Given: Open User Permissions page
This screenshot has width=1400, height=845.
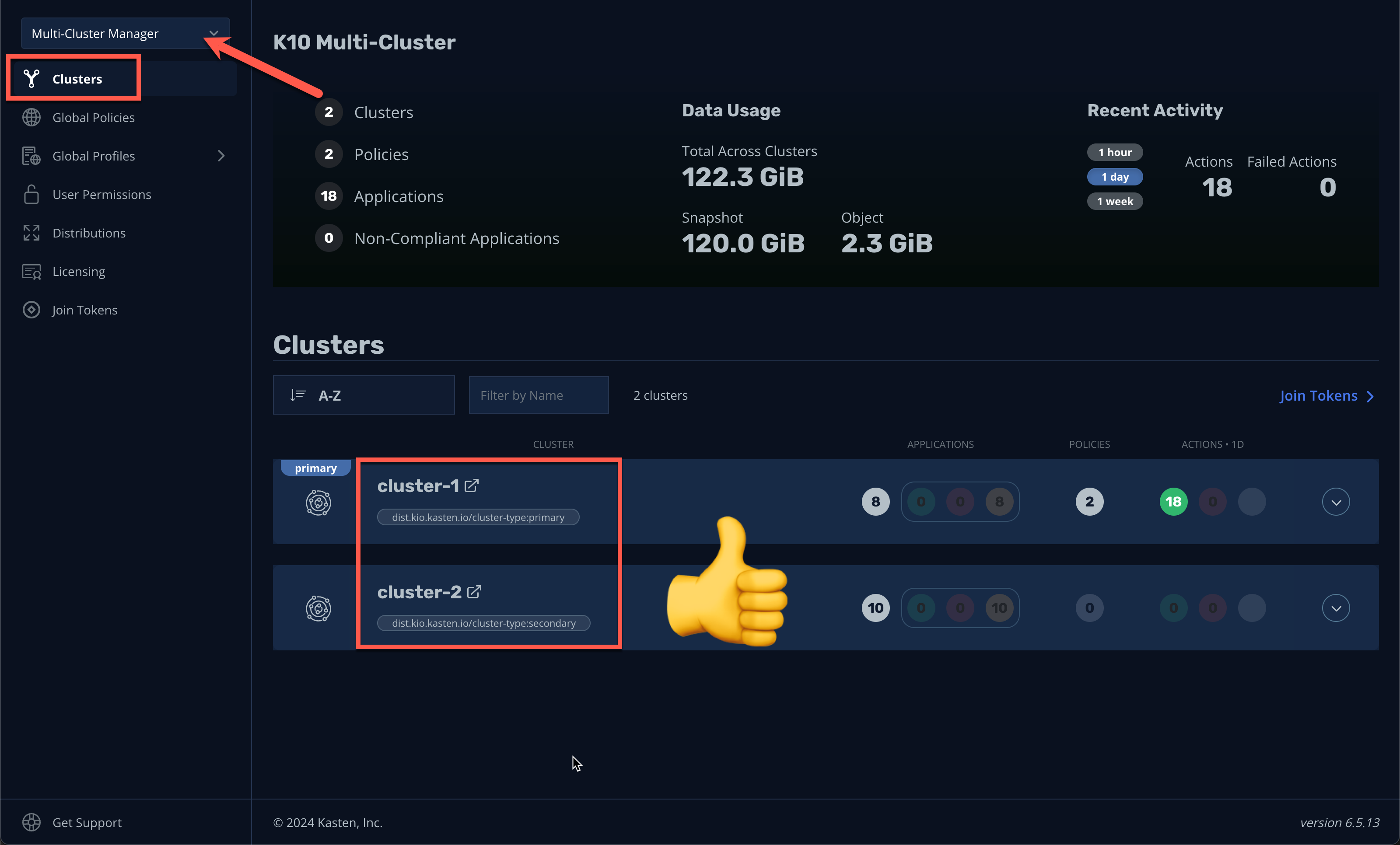Looking at the screenshot, I should [101, 194].
